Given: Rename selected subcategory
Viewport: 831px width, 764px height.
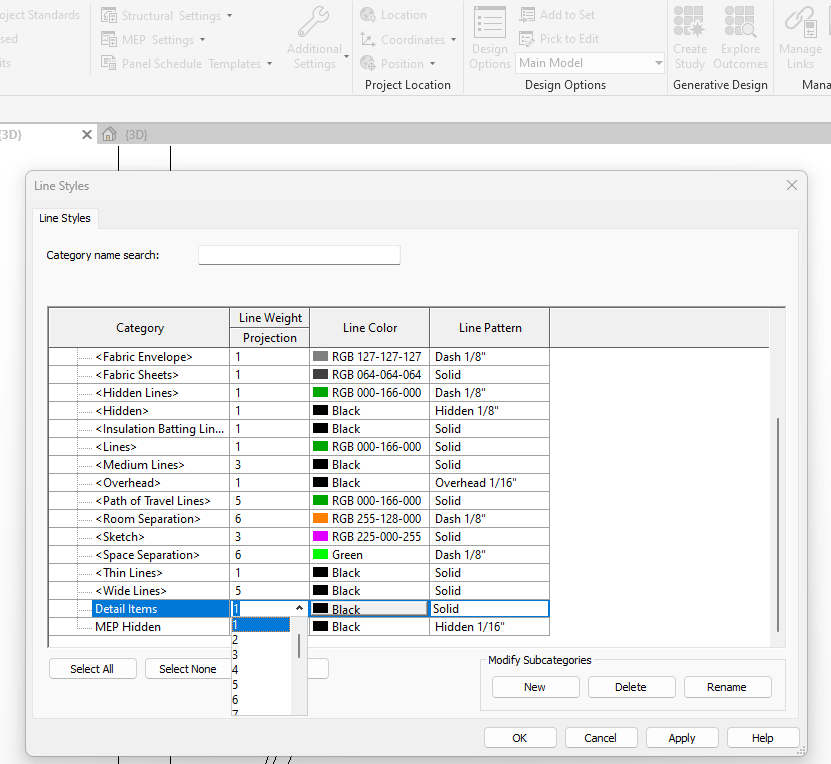Looking at the screenshot, I should [x=727, y=687].
